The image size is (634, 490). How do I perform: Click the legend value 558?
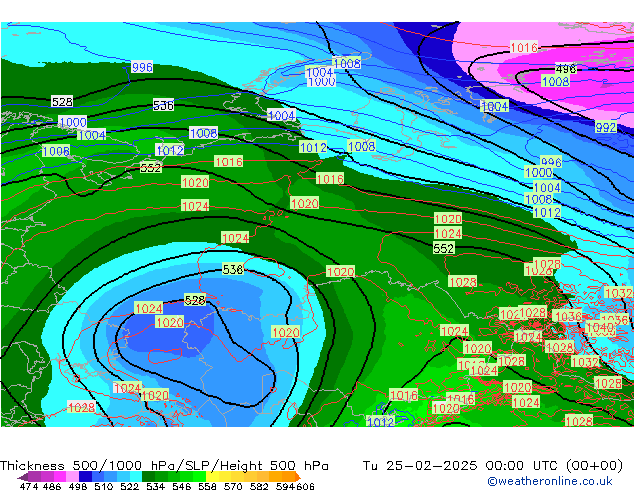pos(207,486)
